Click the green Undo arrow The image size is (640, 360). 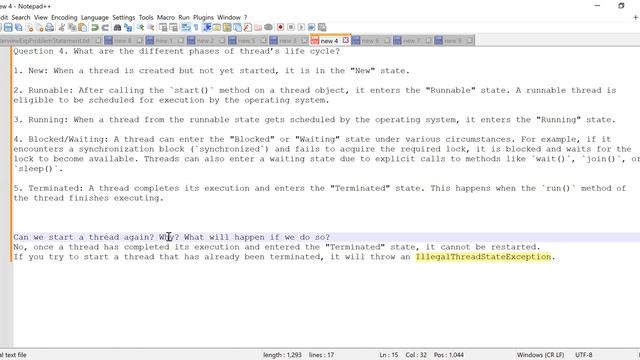coord(95,27)
